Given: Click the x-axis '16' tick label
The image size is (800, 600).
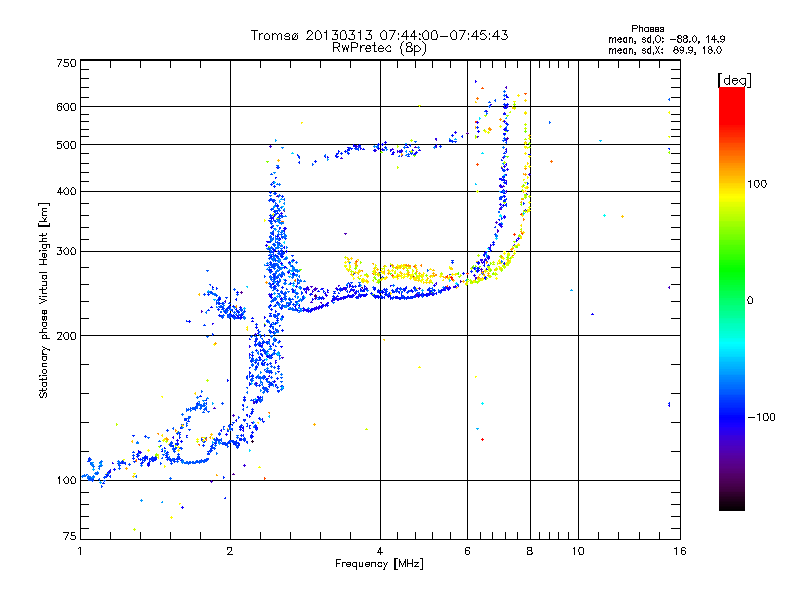Looking at the screenshot, I should coord(680,551).
